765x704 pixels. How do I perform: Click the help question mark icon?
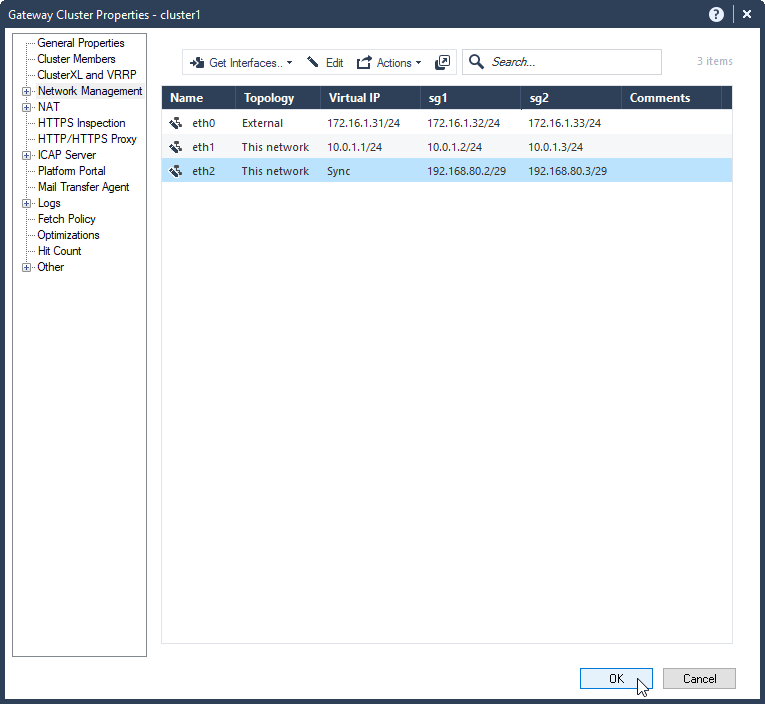(716, 15)
